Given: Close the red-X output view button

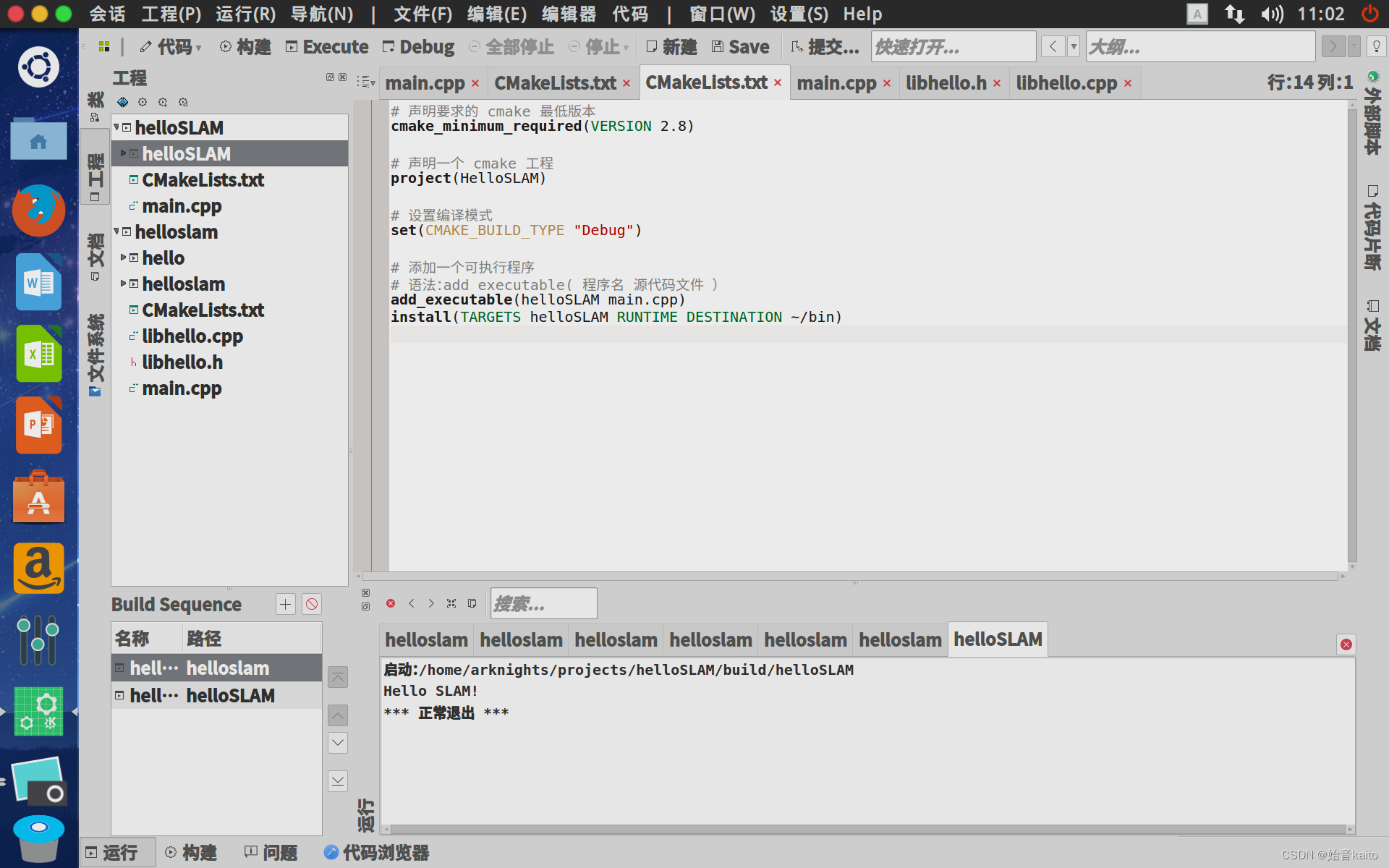Looking at the screenshot, I should pyautogui.click(x=1346, y=644).
